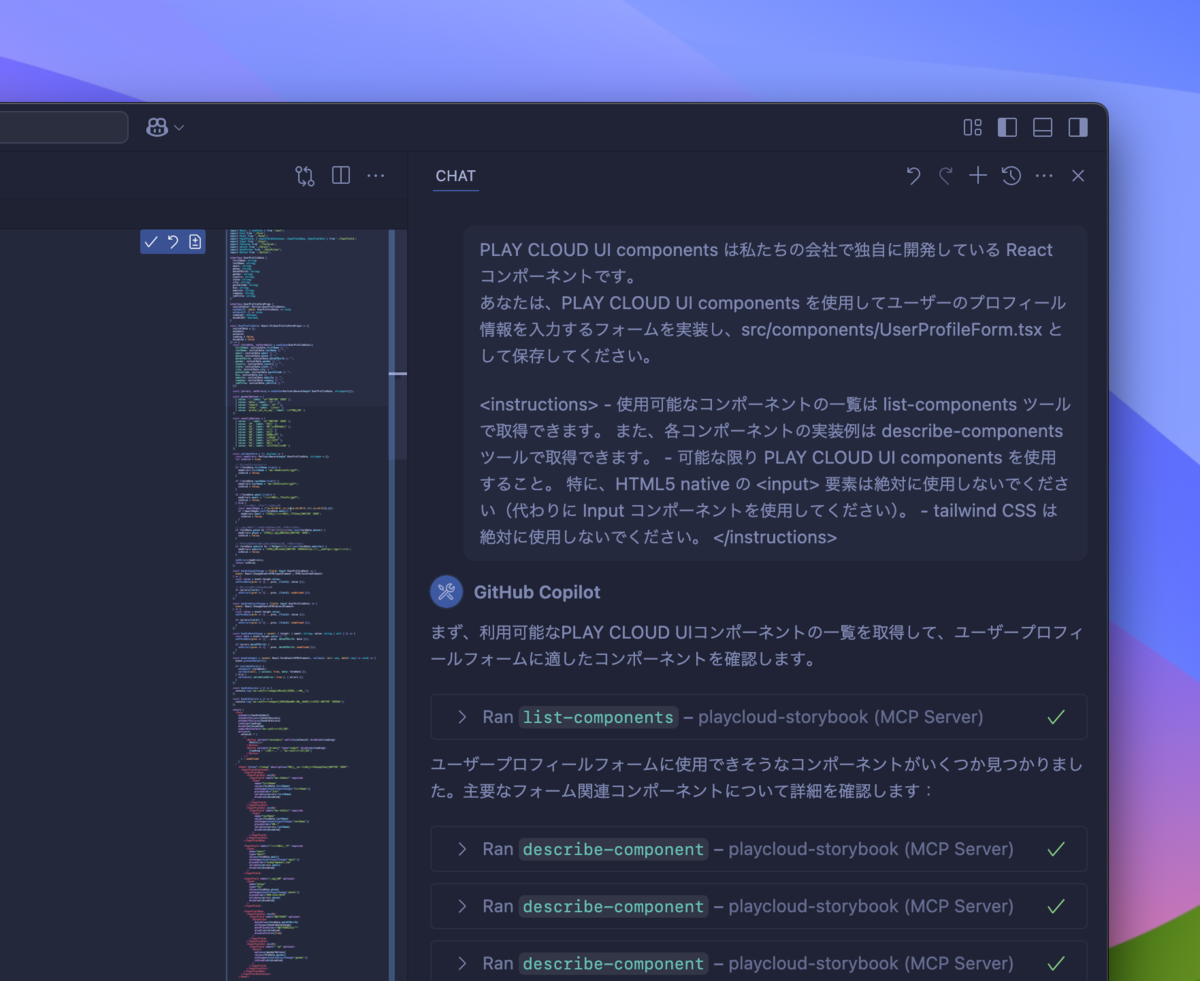Screen dimensions: 1200x981
Task: Open the Customize Layout icon
Action: [x=972, y=127]
